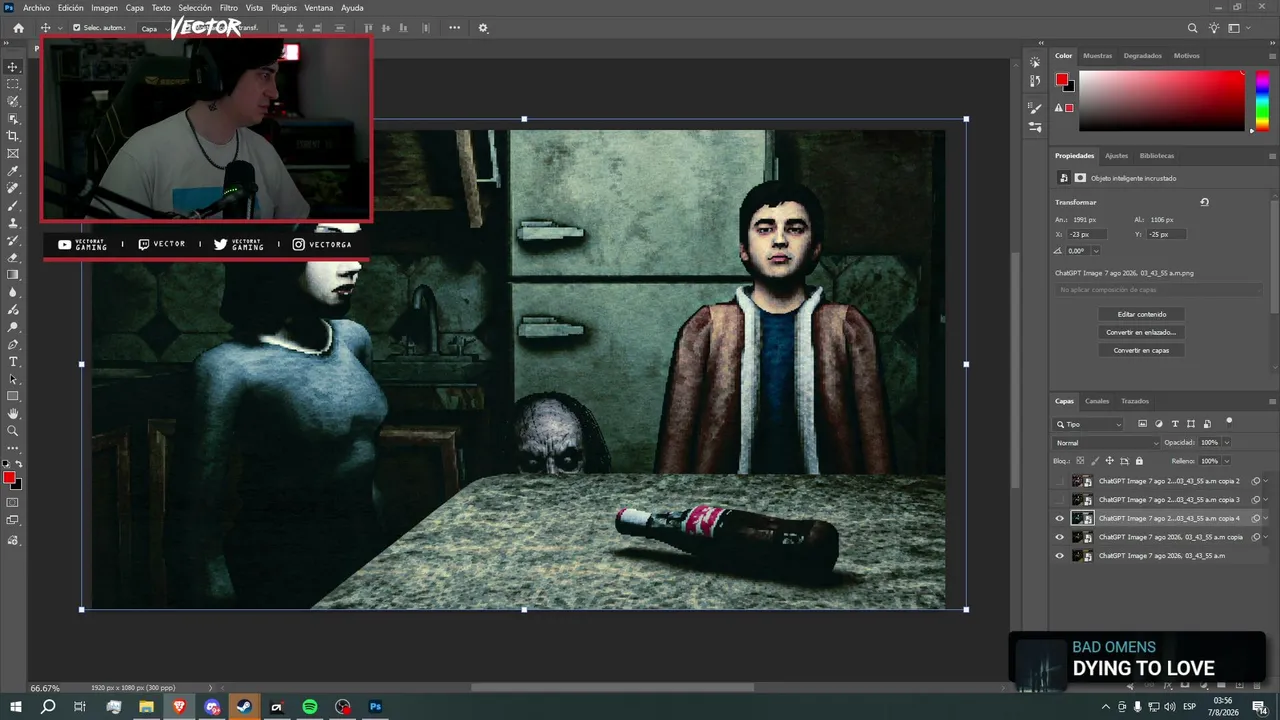Open the Capa auto-select dropdown
Screen dimensions: 1280x720
[x=152, y=28]
